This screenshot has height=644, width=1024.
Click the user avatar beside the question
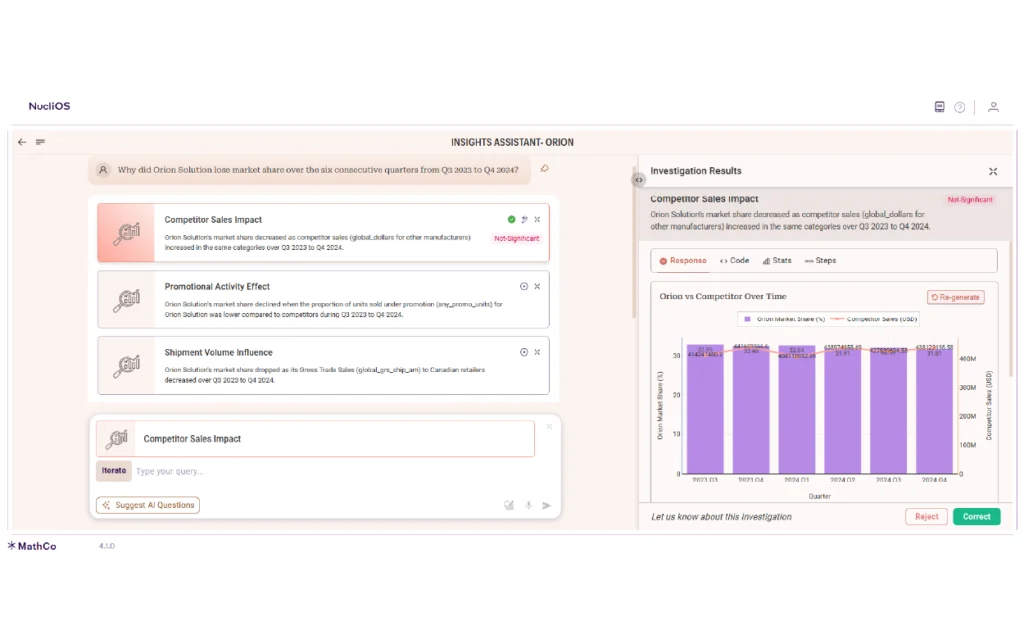click(103, 170)
